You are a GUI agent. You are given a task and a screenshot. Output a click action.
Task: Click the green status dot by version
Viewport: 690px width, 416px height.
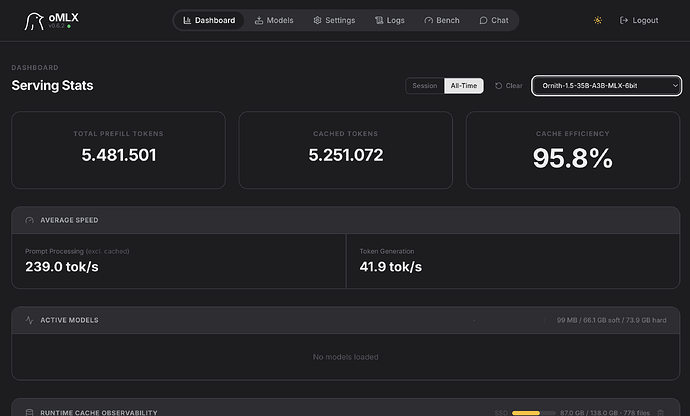(69, 26)
